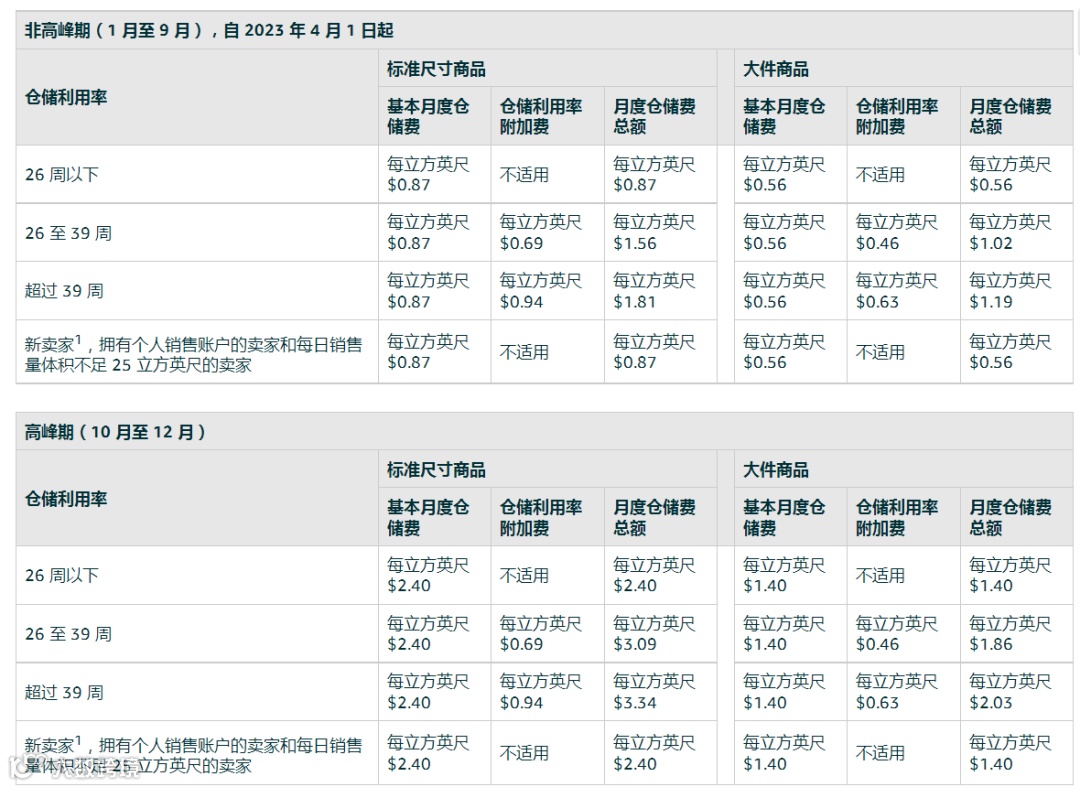Select peak-season table's "新卖家" row label
The width and height of the screenshot is (1080, 787).
(194, 755)
